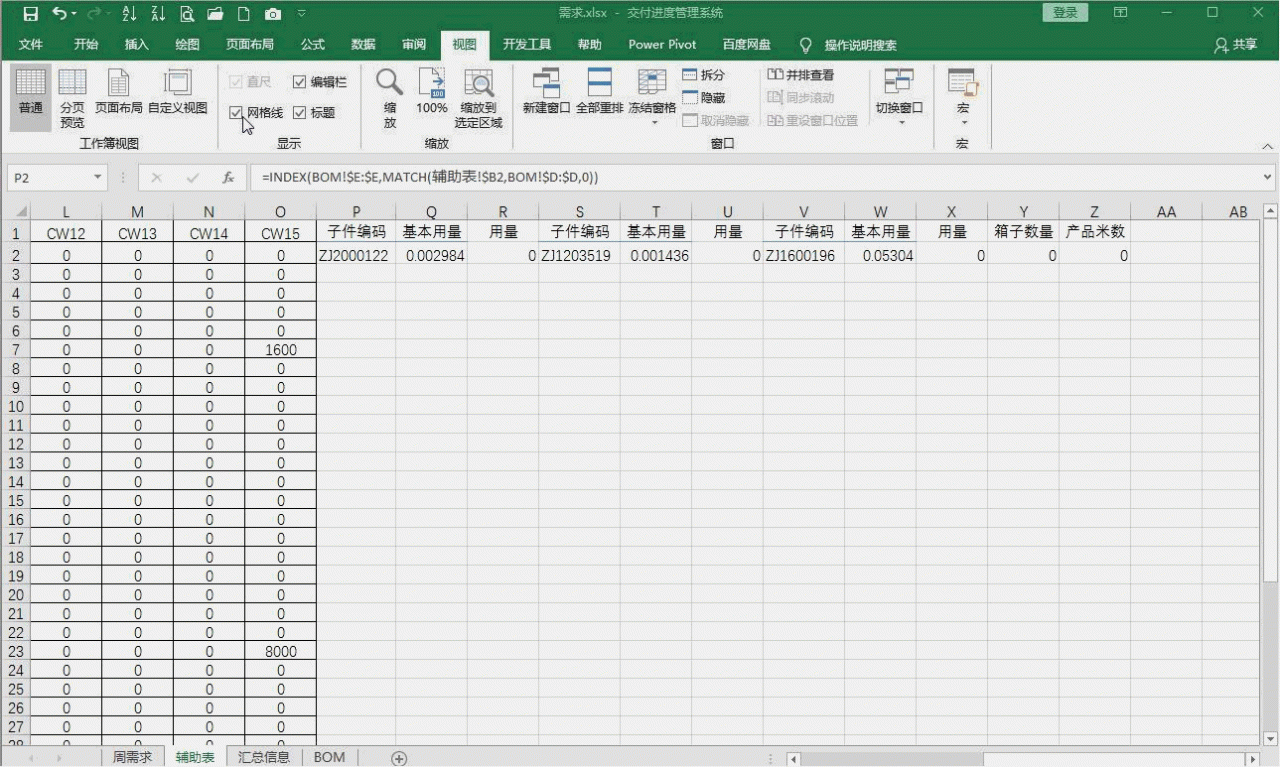Viewport: 1280px width, 767px height.
Task: Expand the 切换窗口 switch windows dropdown
Action: (900, 122)
